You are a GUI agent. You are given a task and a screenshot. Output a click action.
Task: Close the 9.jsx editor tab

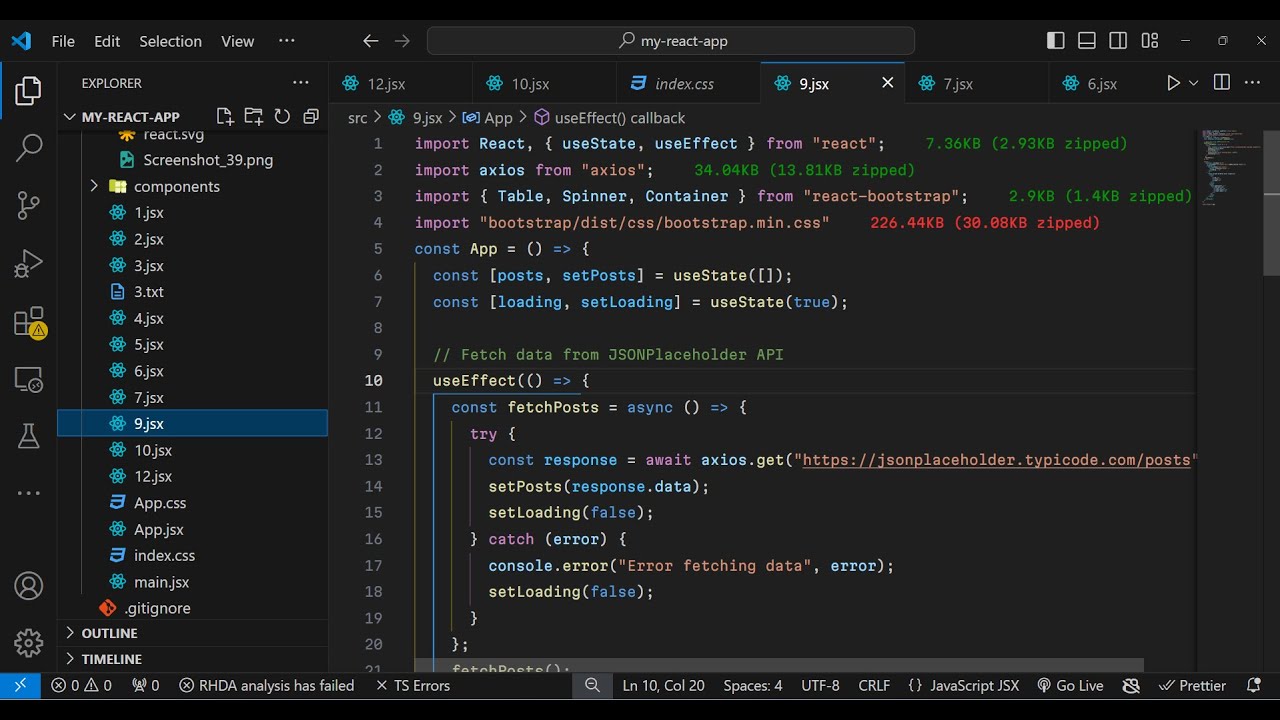point(887,83)
